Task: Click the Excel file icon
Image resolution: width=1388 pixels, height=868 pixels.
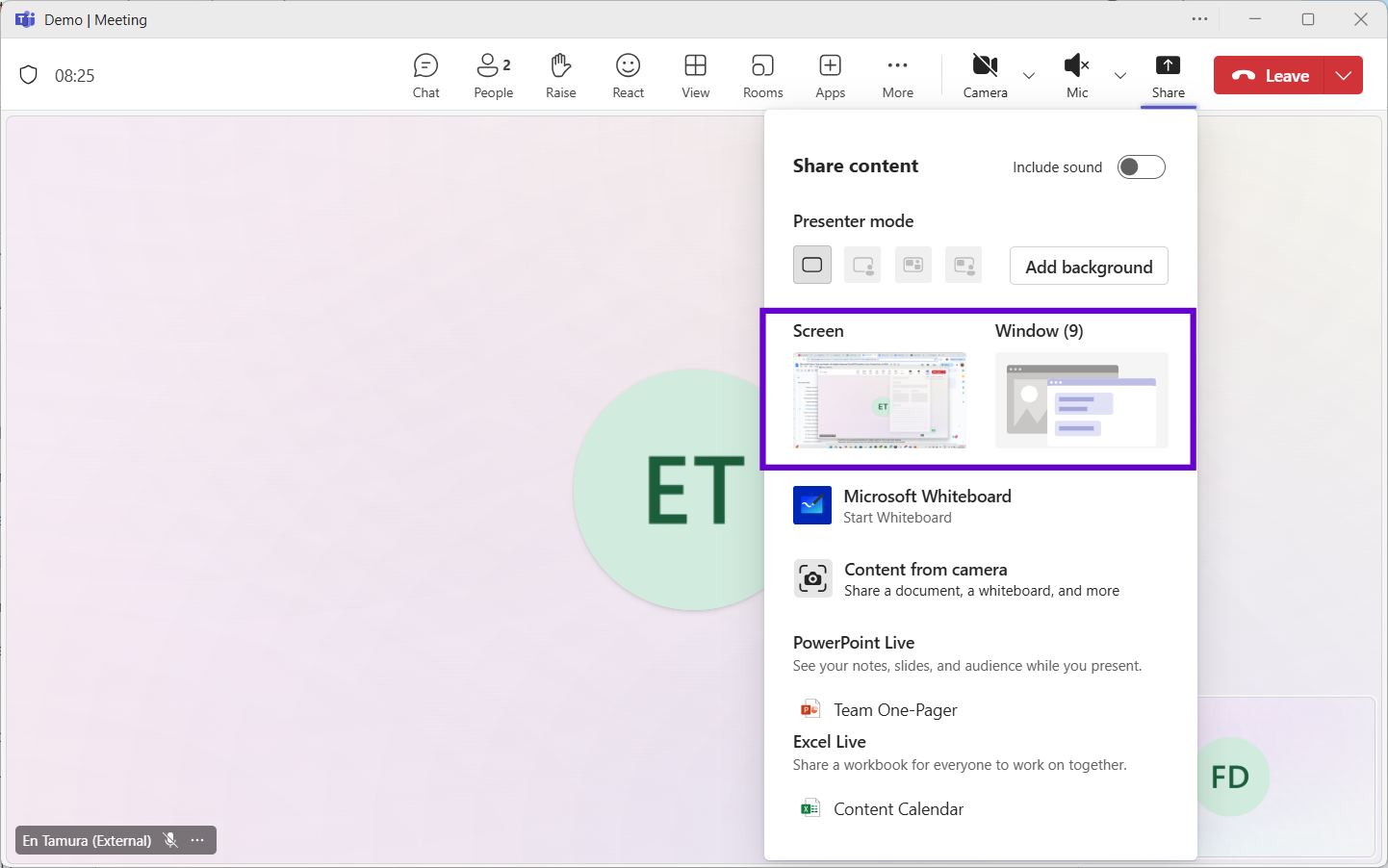Action: point(810,808)
